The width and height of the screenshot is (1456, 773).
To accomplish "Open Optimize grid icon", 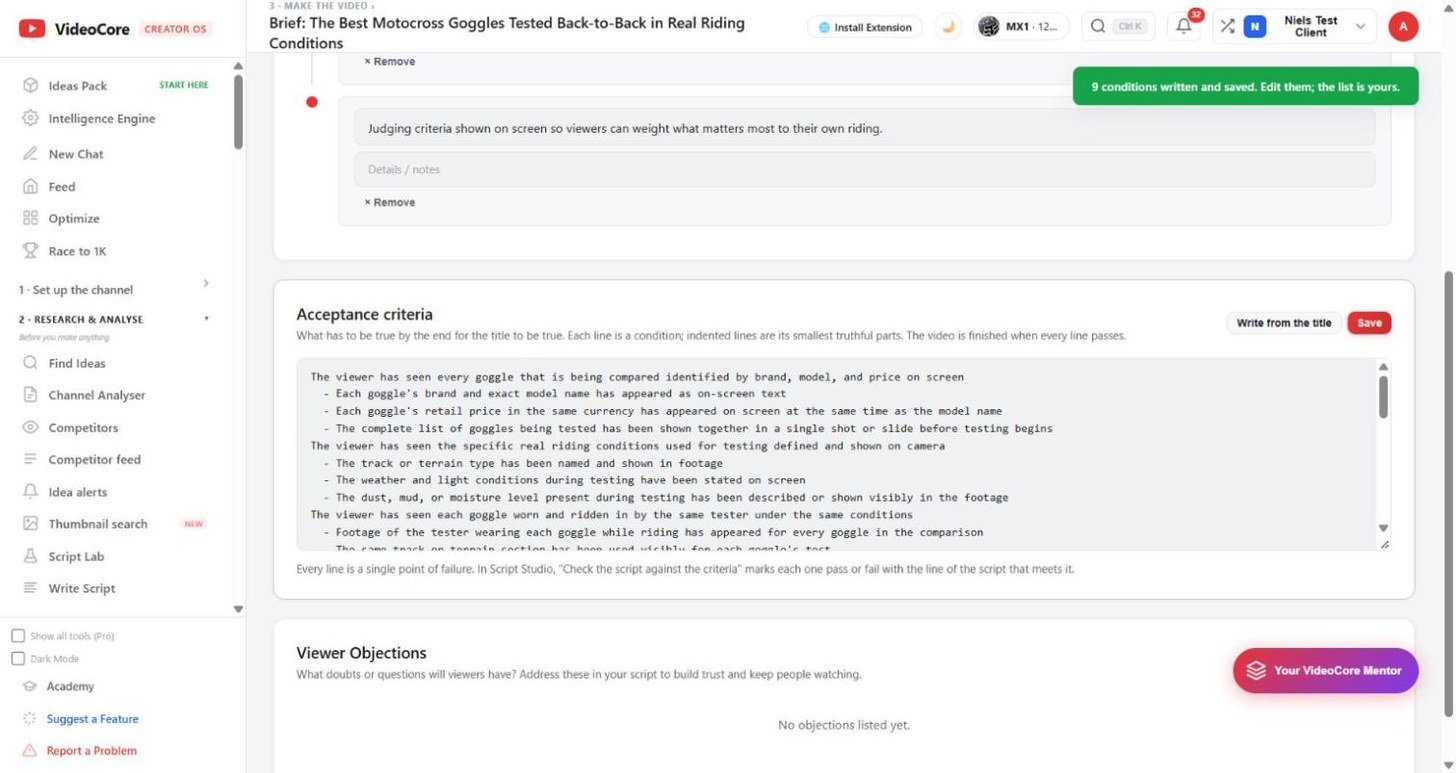I will click(x=30, y=219).
